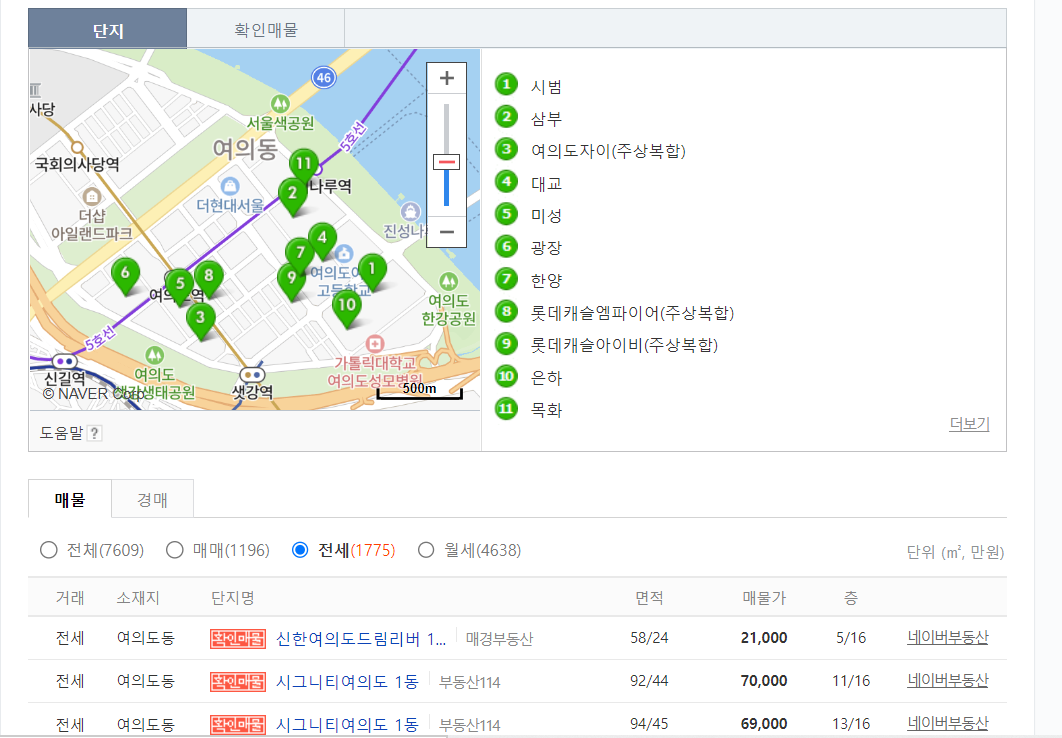Click the 매물가 column header
The width and height of the screenshot is (1062, 738).
pos(764,598)
